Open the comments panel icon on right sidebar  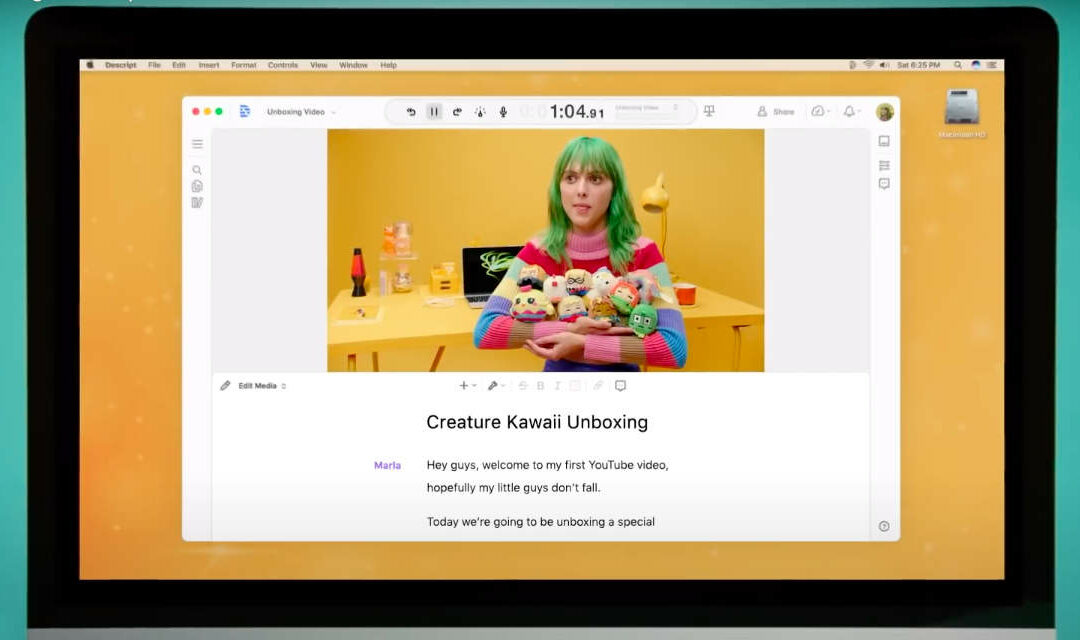coord(884,184)
